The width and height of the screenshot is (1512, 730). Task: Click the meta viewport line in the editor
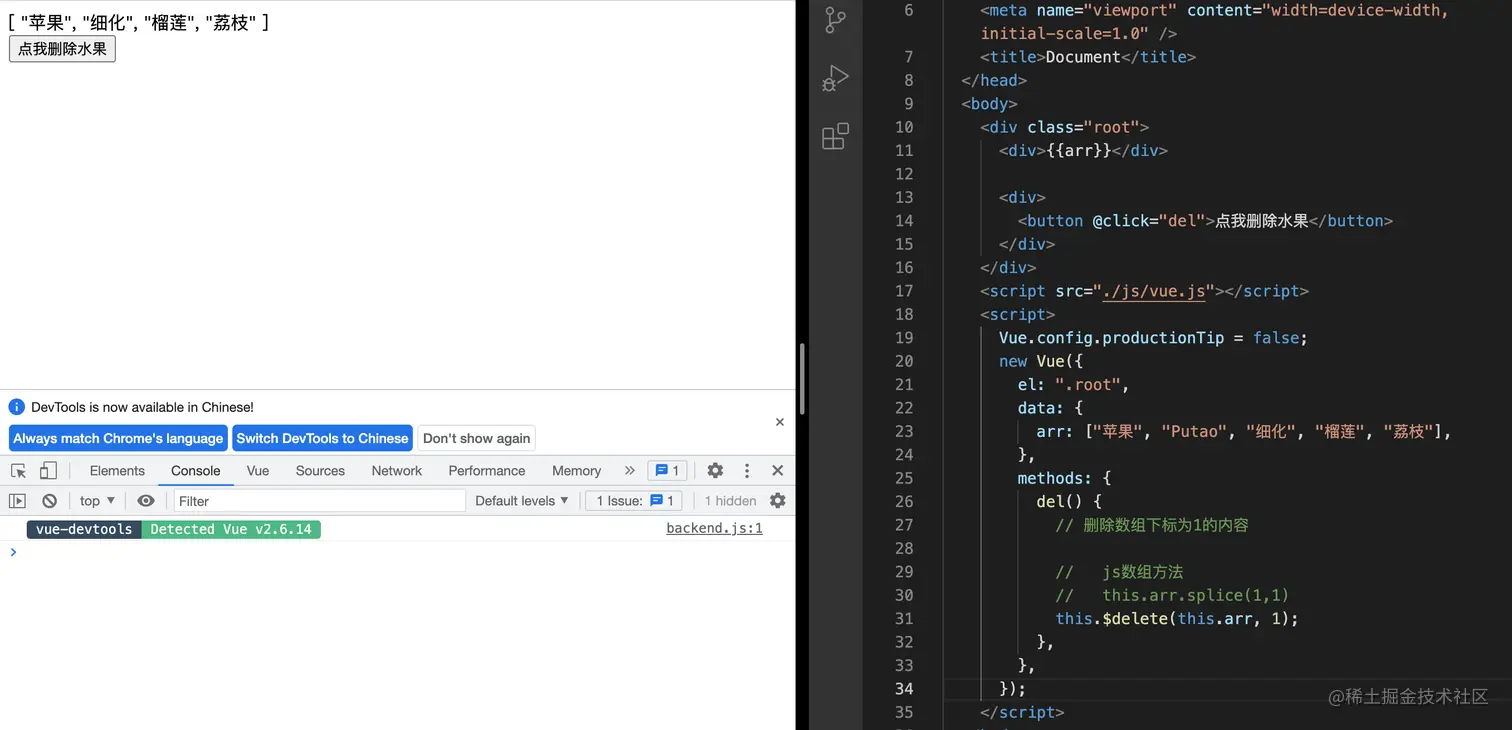point(1214,22)
